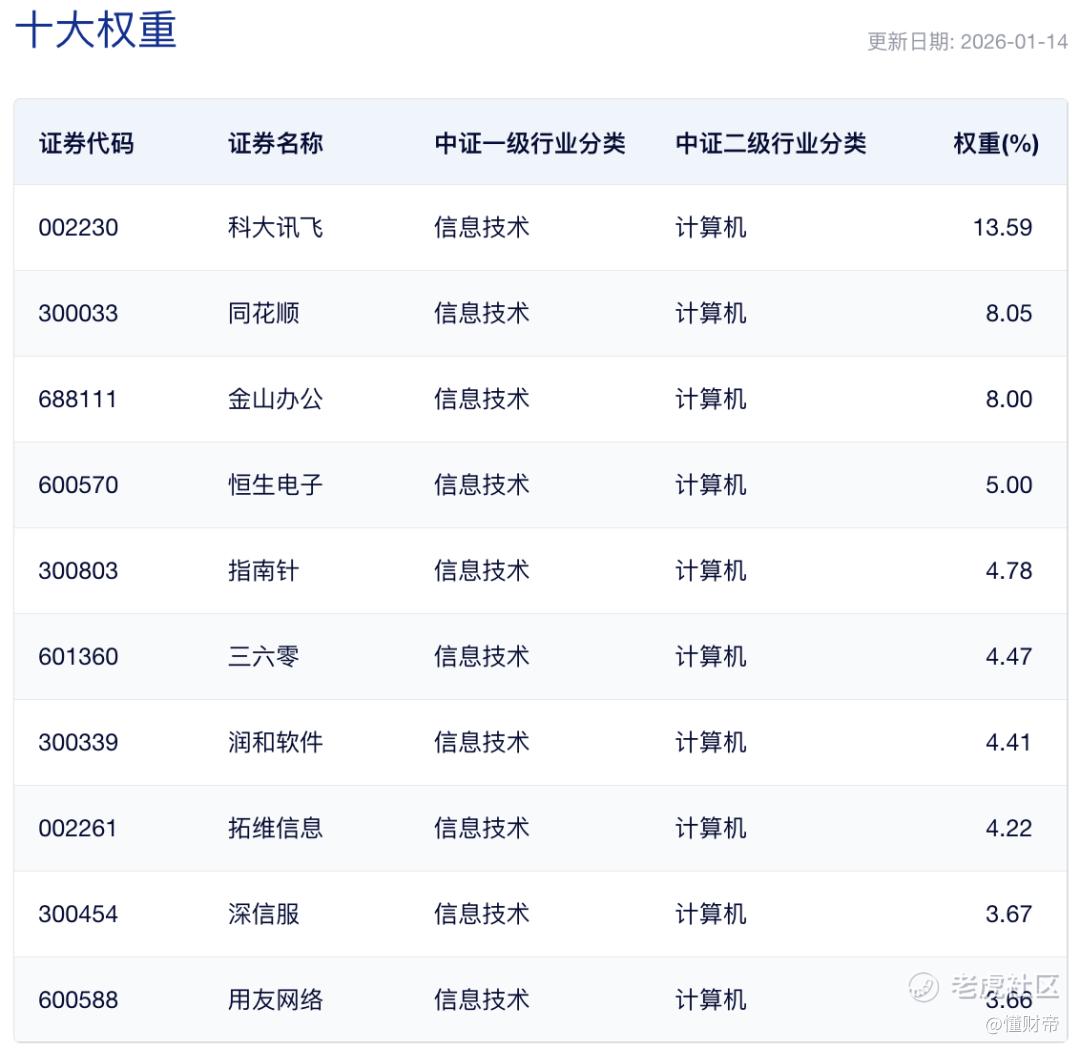Click 信息技术 in the 用友网络 row
1080x1049 pixels.
click(481, 1000)
